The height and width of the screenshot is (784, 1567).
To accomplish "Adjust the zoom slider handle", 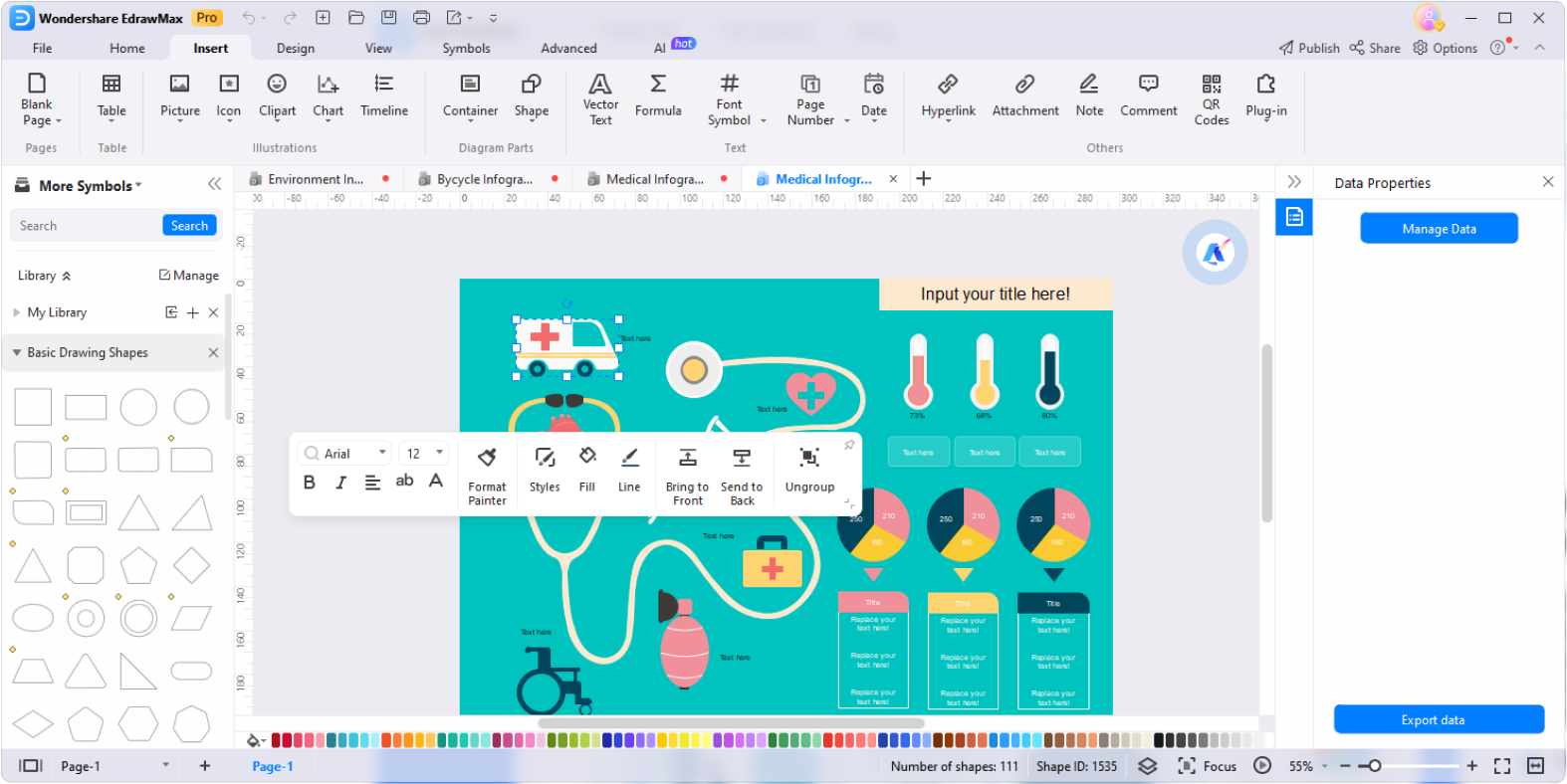I will (1375, 766).
